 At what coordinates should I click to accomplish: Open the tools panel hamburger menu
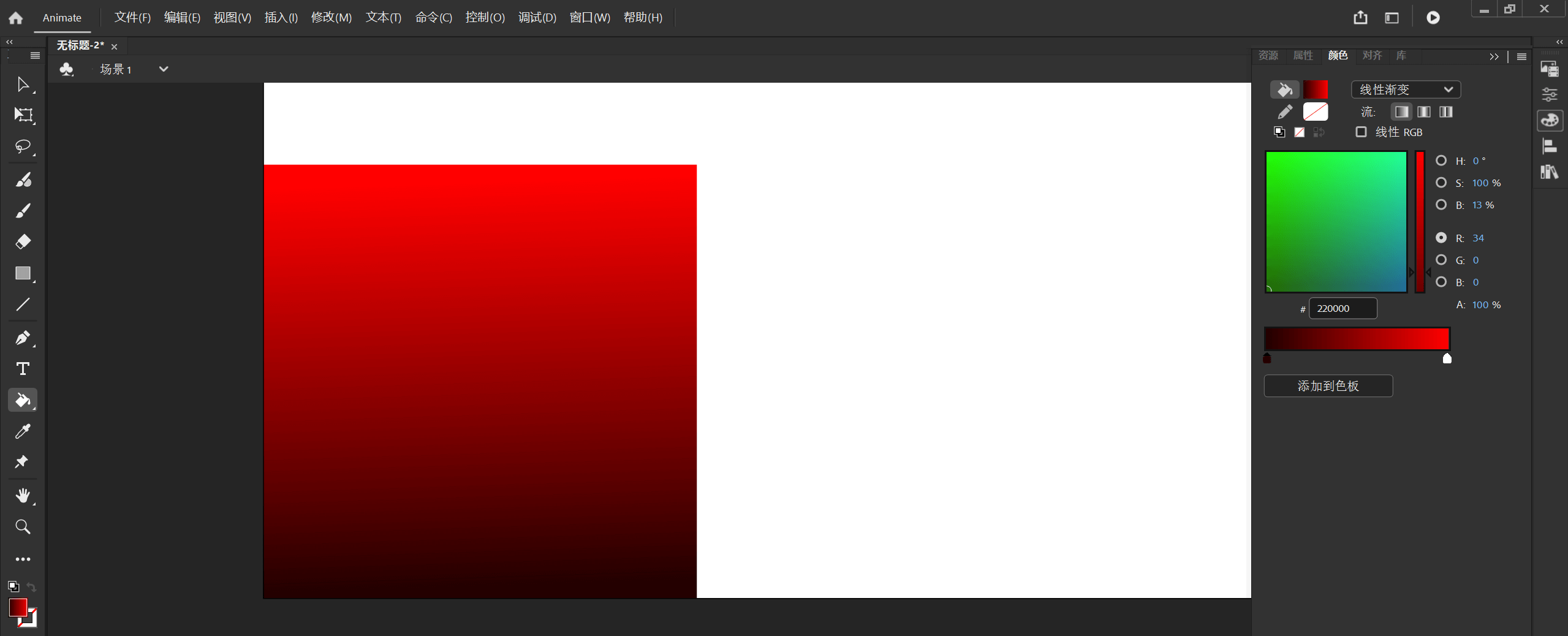click(x=35, y=56)
